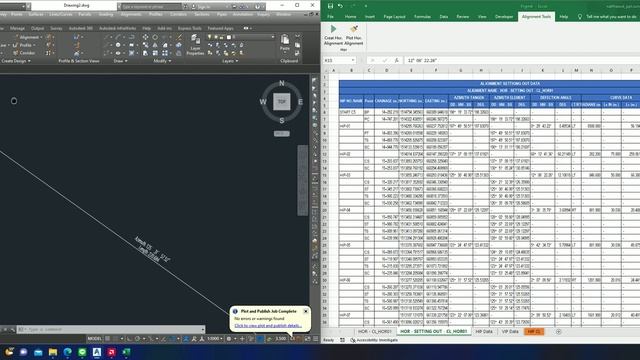The width and height of the screenshot is (640, 360).
Task: Open Layer Properties in AutoCAD ribbon
Action: pyautogui.click(x=195, y=45)
